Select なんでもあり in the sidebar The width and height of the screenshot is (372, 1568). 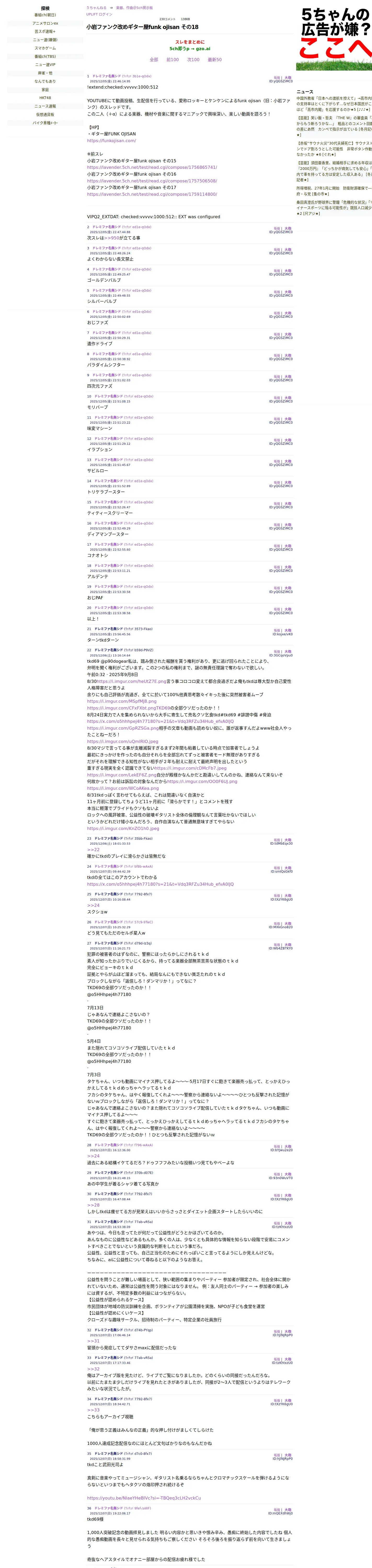[x=45, y=81]
